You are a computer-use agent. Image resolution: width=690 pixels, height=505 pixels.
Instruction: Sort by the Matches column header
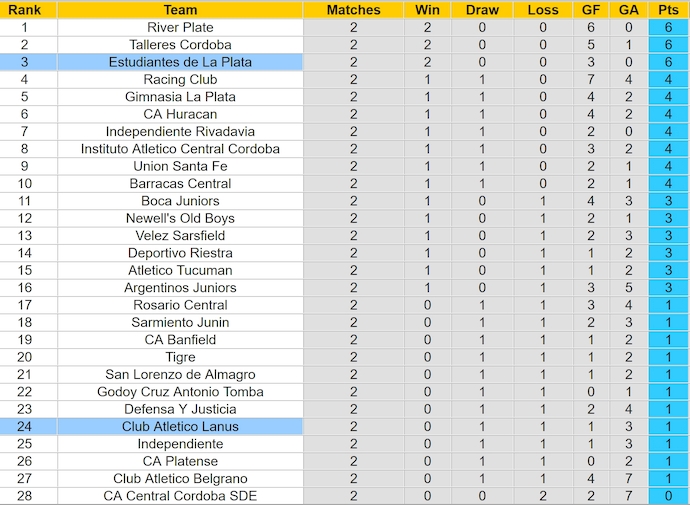pyautogui.click(x=354, y=10)
